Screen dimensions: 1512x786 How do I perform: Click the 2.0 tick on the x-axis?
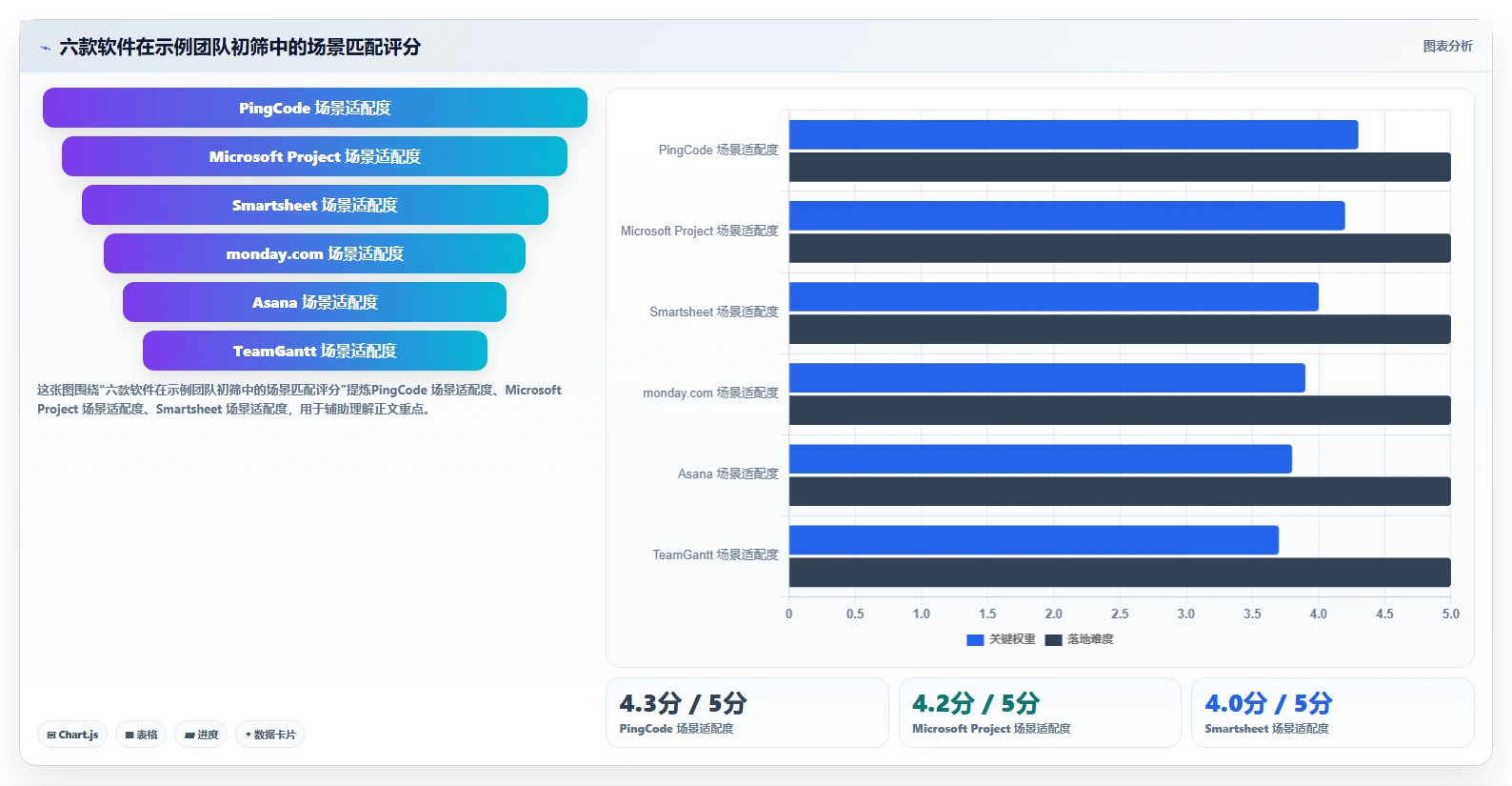click(x=1053, y=615)
